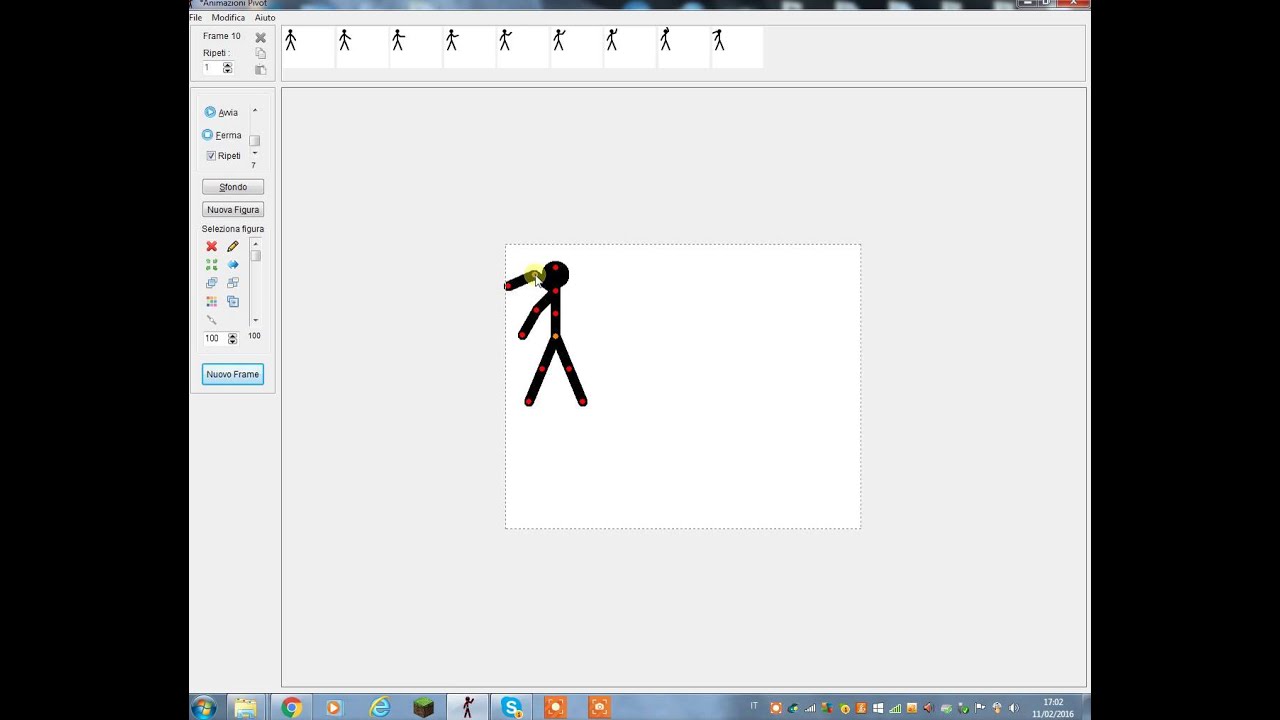Edit figure pencil icon
This screenshot has width=1280, height=720.
pos(233,246)
